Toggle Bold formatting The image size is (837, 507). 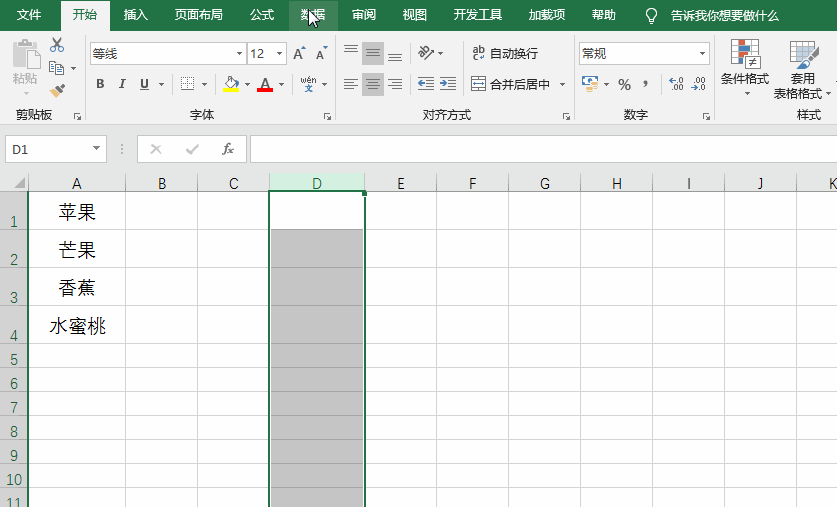(x=100, y=84)
